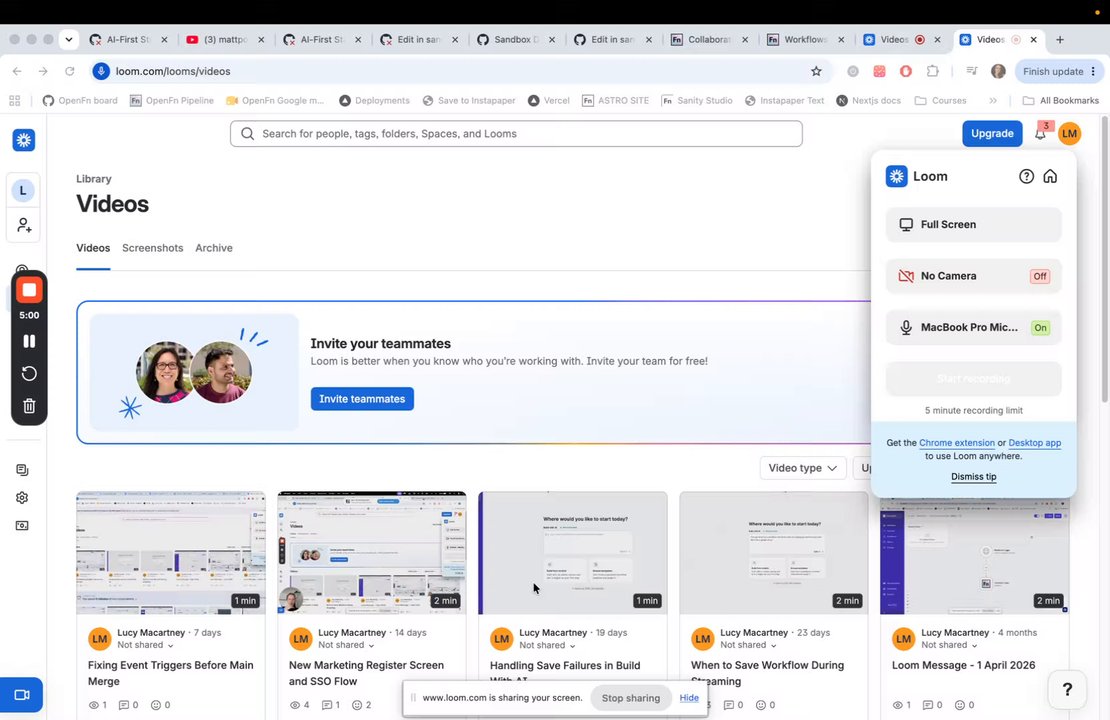The width and height of the screenshot is (1110, 720).
Task: Open the MacBook Pro Mic selector
Action: pos(973,328)
